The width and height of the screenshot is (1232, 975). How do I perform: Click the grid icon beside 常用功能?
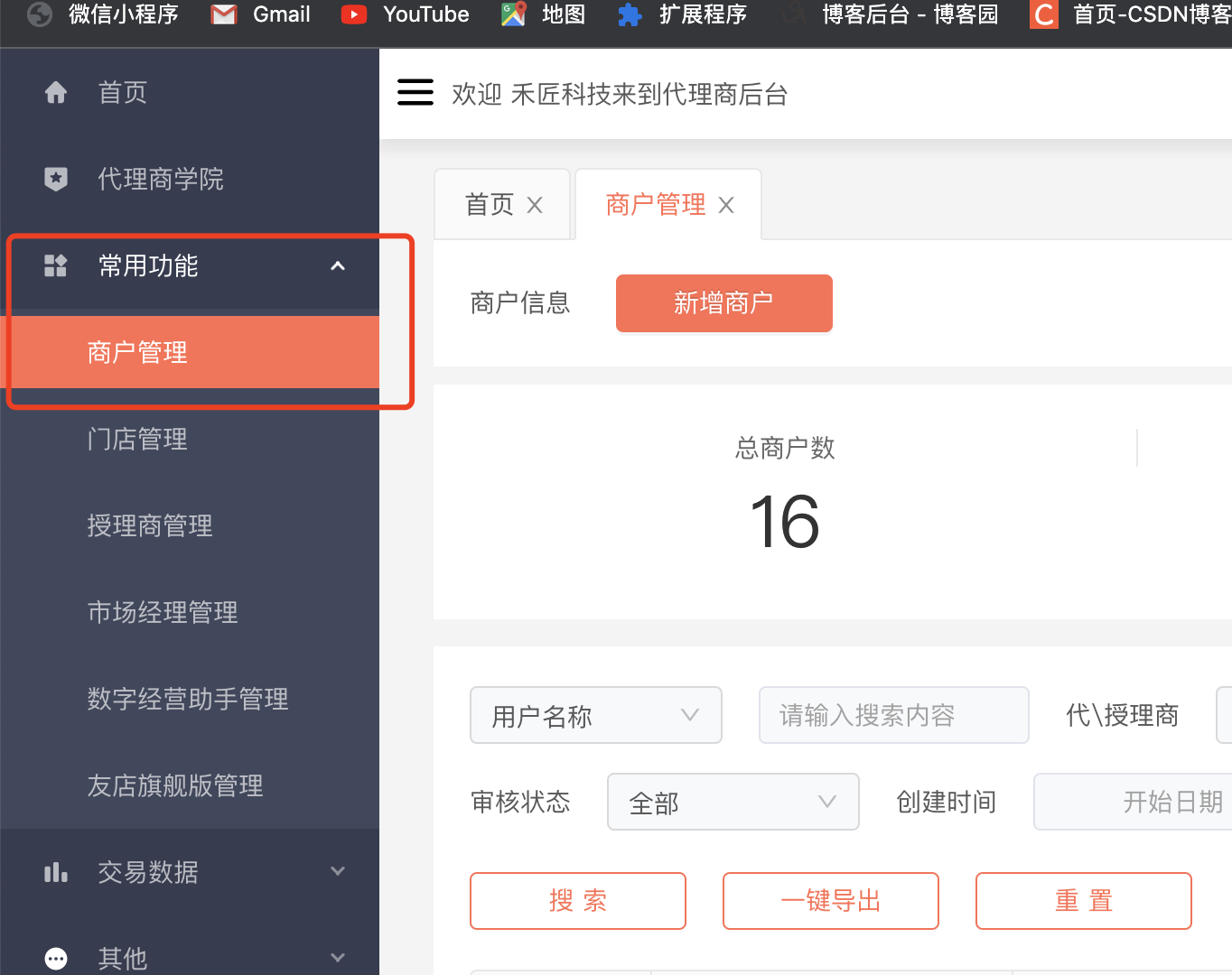(56, 265)
